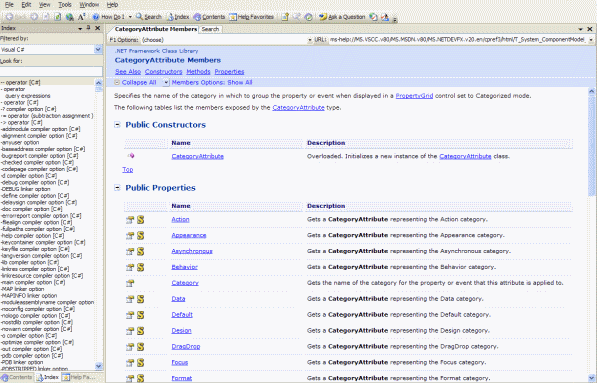This screenshot has height=383, width=597.
Task: Open Index from the toolbar
Action: click(178, 17)
